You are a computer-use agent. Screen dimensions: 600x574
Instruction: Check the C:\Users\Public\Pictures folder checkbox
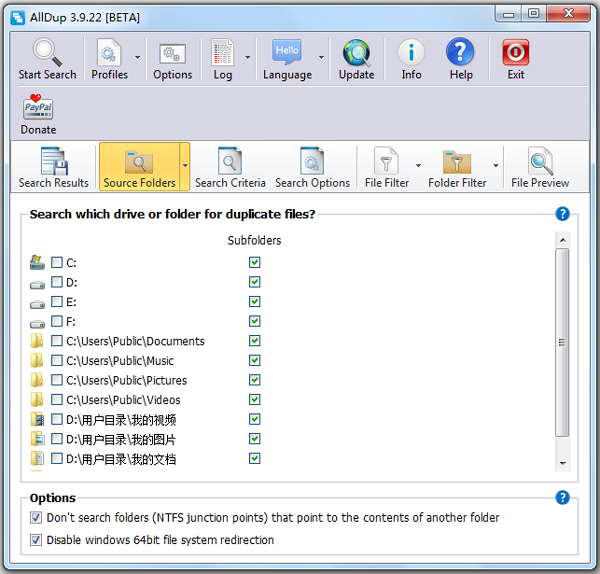tap(57, 380)
